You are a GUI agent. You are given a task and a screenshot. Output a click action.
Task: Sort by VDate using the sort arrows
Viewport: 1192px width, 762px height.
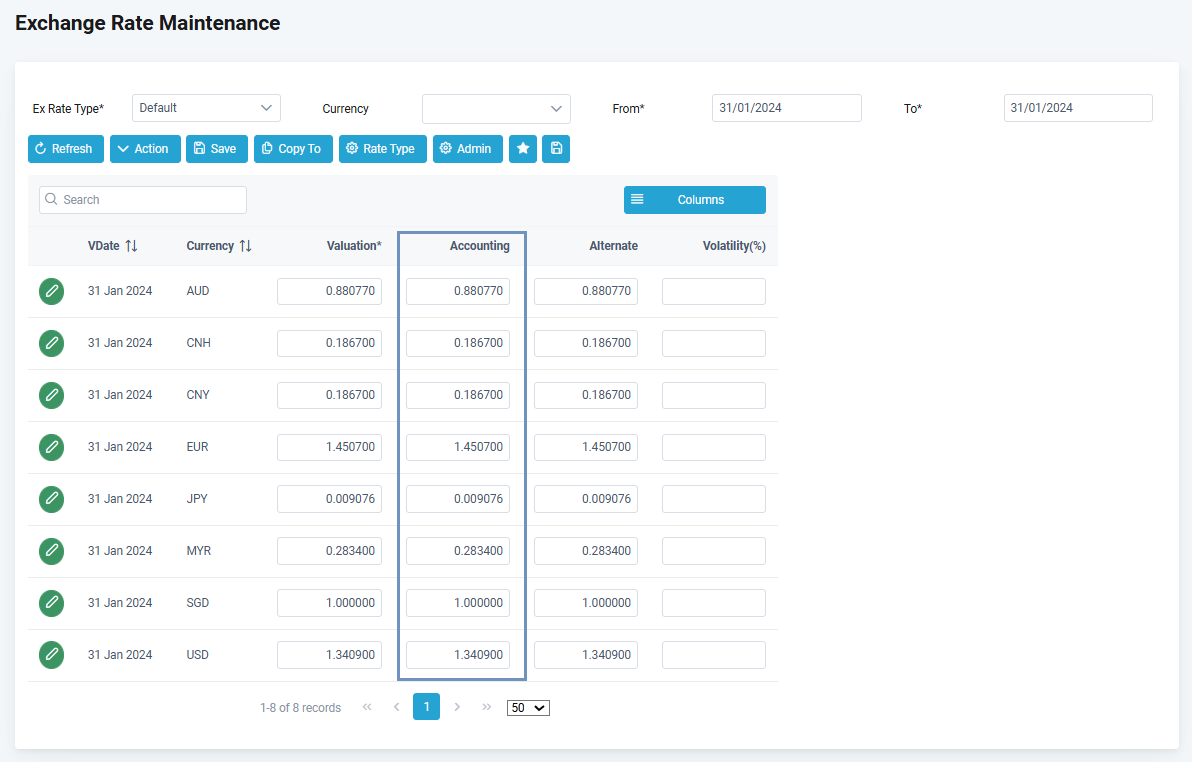tap(131, 246)
